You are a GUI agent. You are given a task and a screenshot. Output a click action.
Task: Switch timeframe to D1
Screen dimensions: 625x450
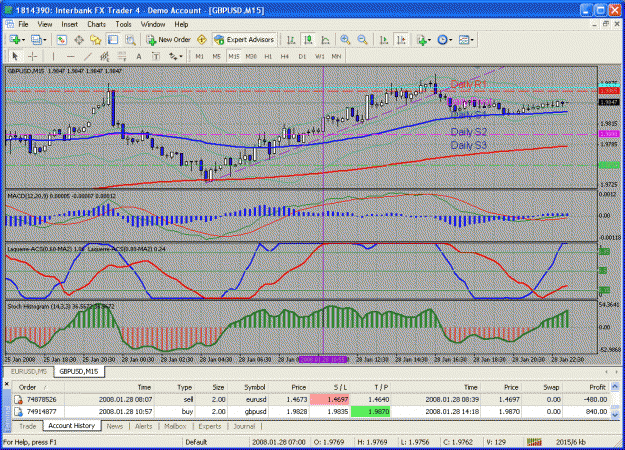[302, 57]
